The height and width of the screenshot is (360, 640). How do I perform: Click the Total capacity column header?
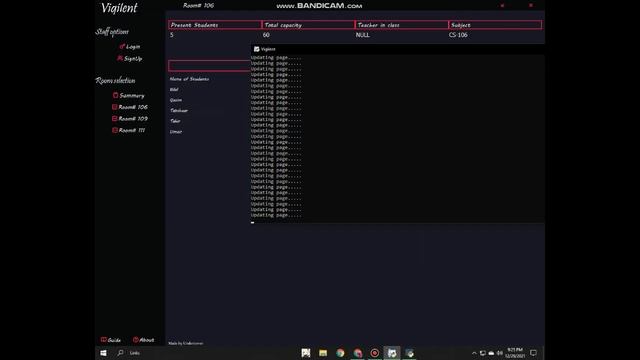click(x=308, y=25)
